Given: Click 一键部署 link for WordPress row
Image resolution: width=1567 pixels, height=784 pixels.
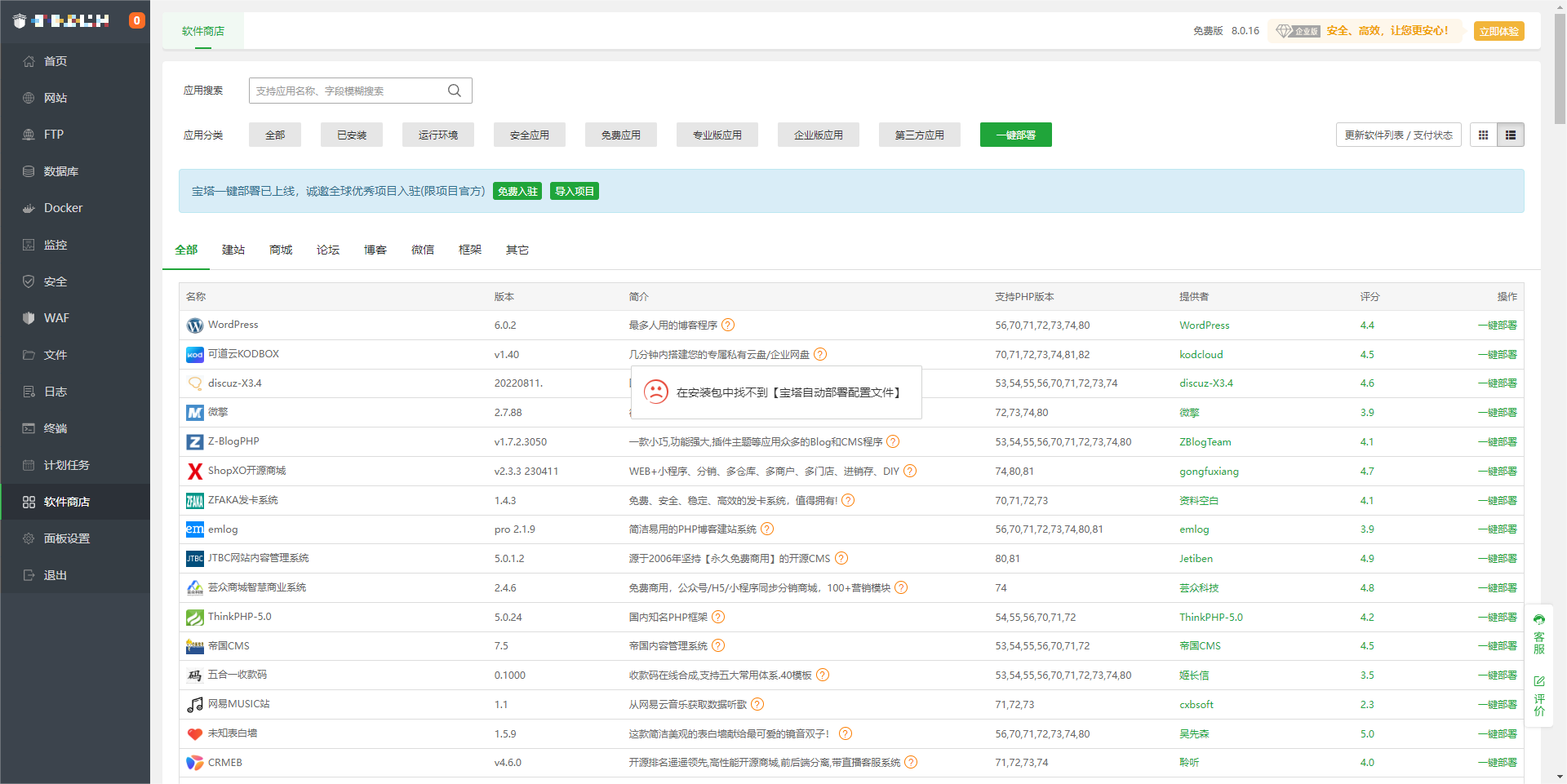Looking at the screenshot, I should pos(1497,325).
